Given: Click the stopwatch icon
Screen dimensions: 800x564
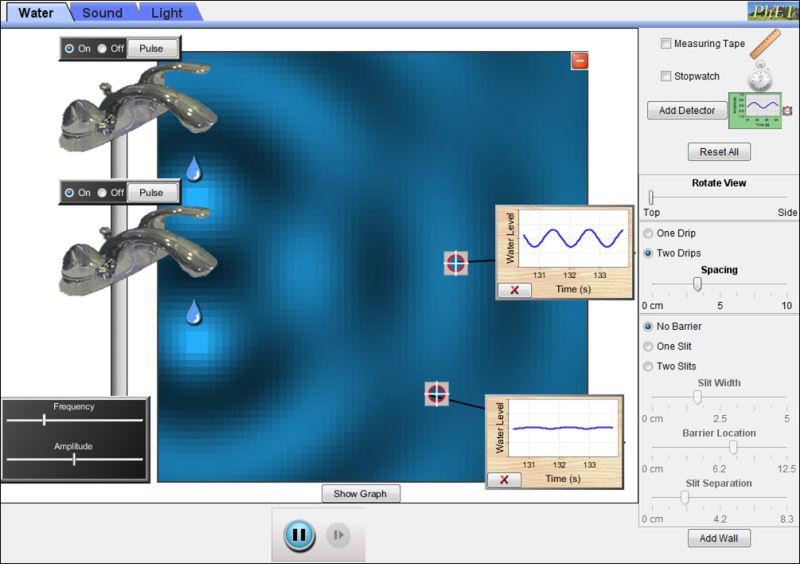Looking at the screenshot, I should 762,76.
